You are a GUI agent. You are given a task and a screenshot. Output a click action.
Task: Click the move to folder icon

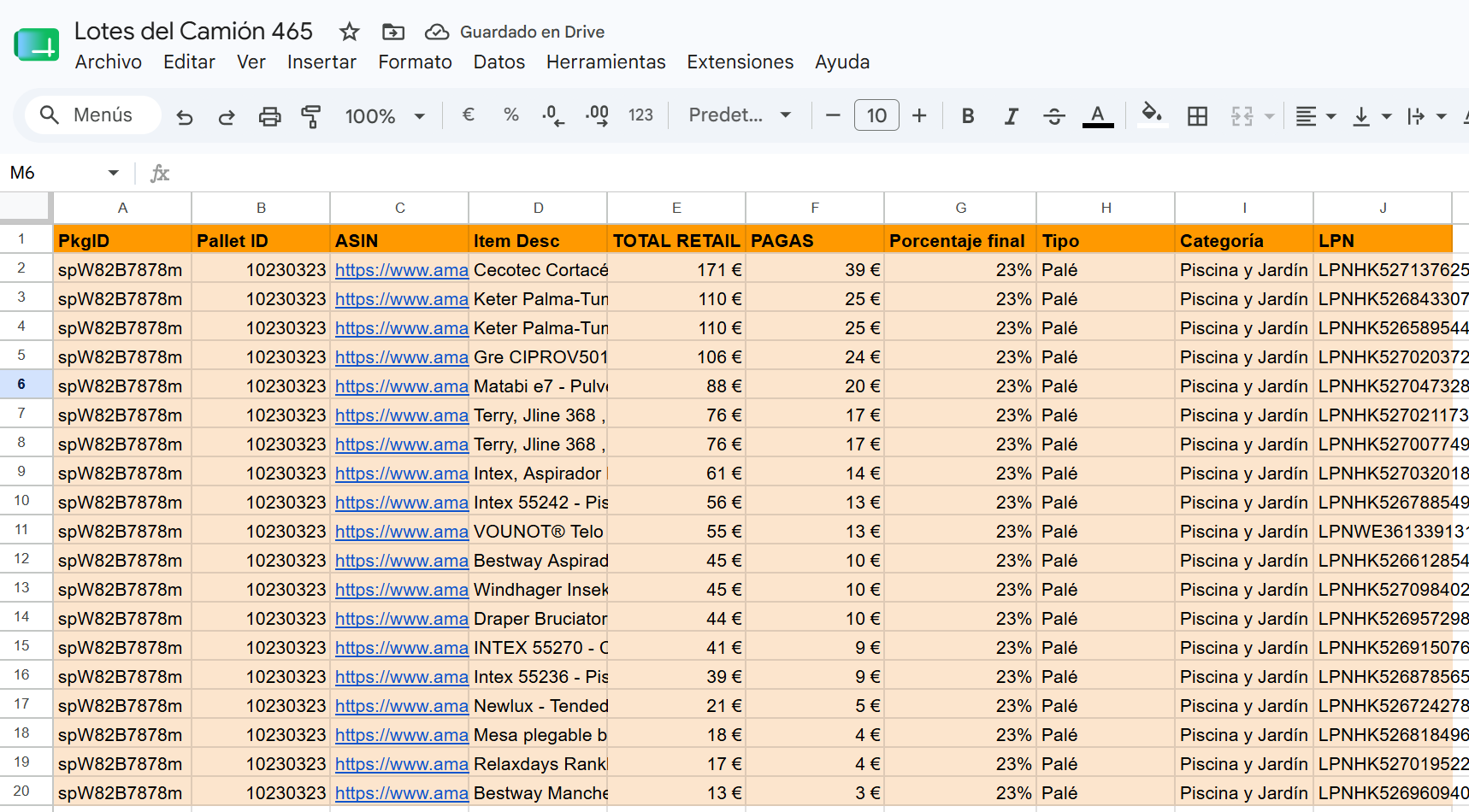click(393, 32)
